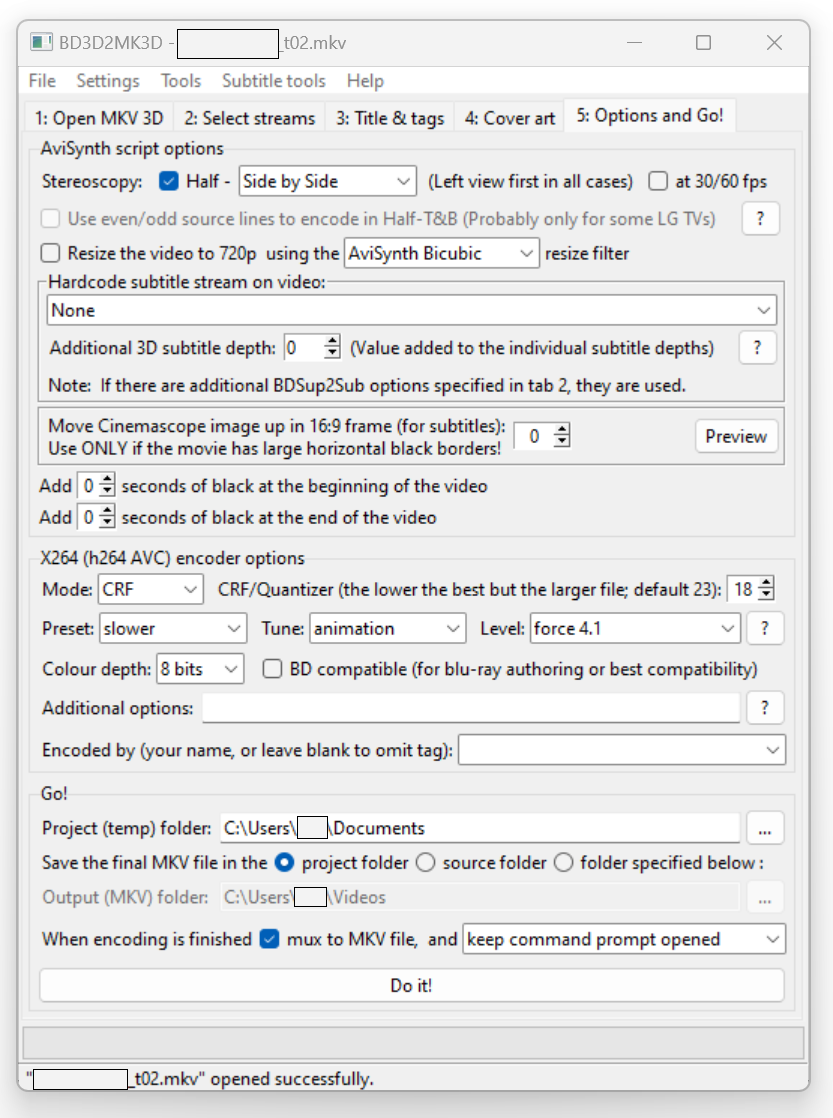
Task: Open help for the Level encoder setting
Action: click(764, 628)
